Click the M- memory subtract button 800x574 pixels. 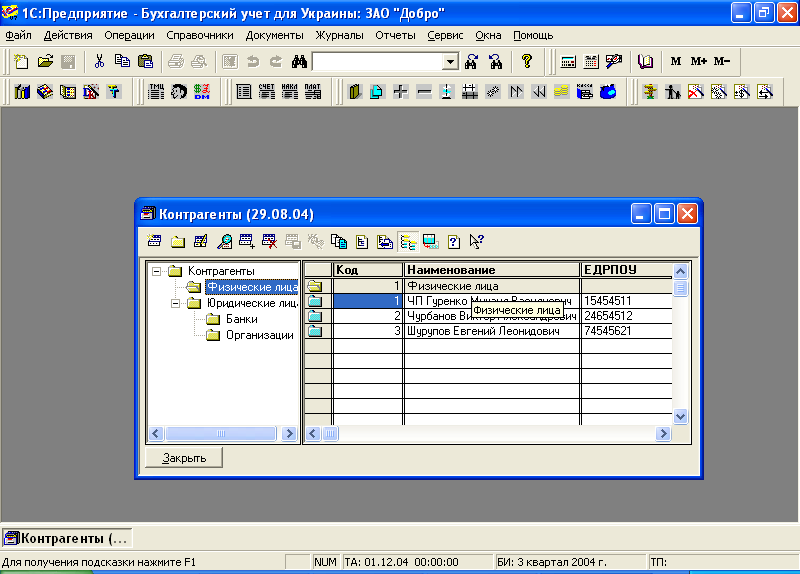(x=722, y=62)
